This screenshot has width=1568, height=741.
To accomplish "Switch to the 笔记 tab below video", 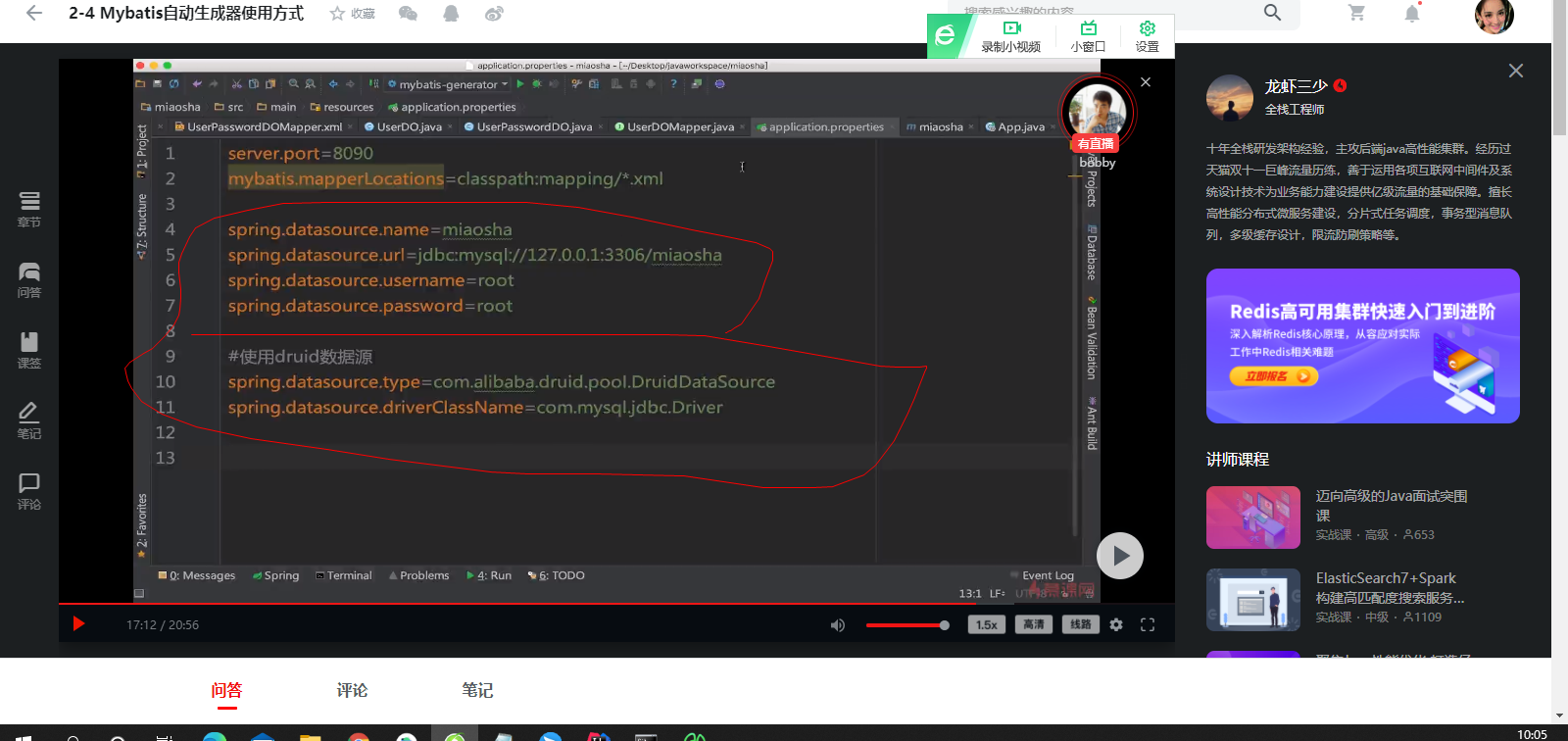I will [x=477, y=690].
